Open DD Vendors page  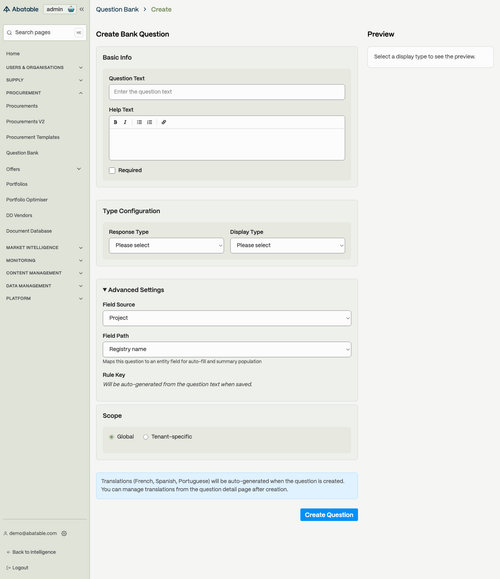[19, 215]
